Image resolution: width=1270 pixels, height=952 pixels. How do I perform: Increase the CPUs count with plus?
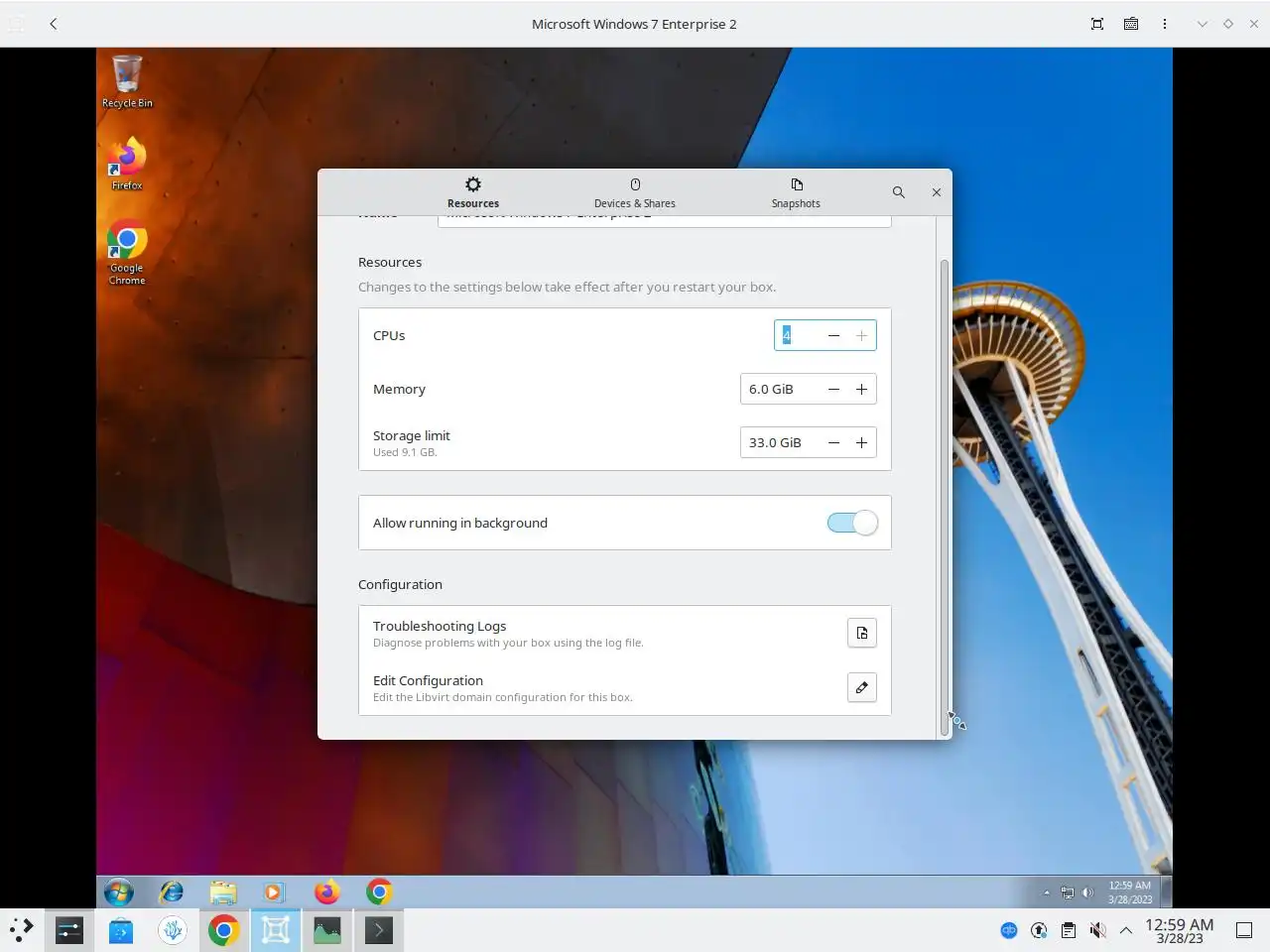coord(861,335)
